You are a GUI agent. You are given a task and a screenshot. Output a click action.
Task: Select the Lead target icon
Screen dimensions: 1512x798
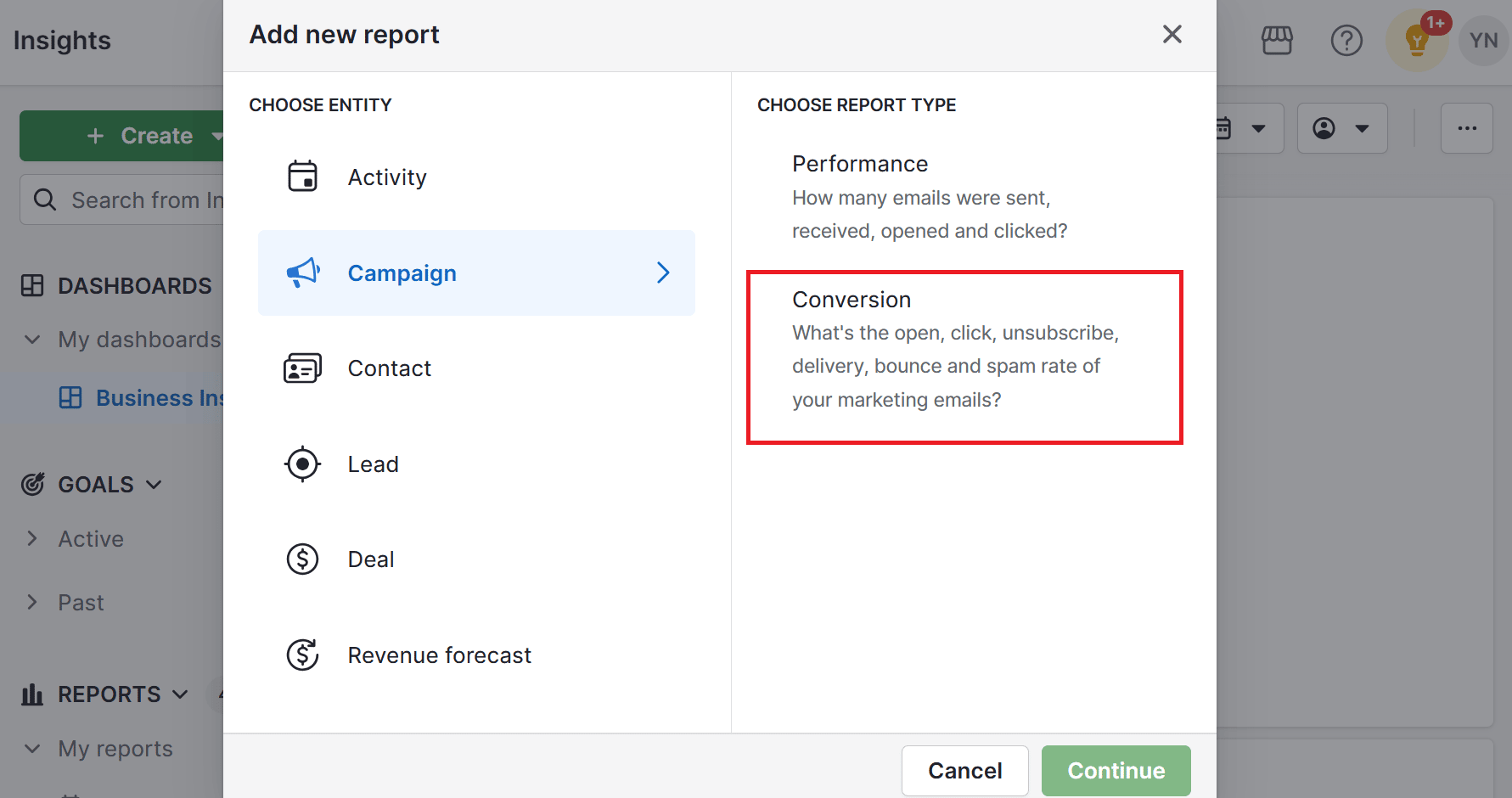pos(302,464)
